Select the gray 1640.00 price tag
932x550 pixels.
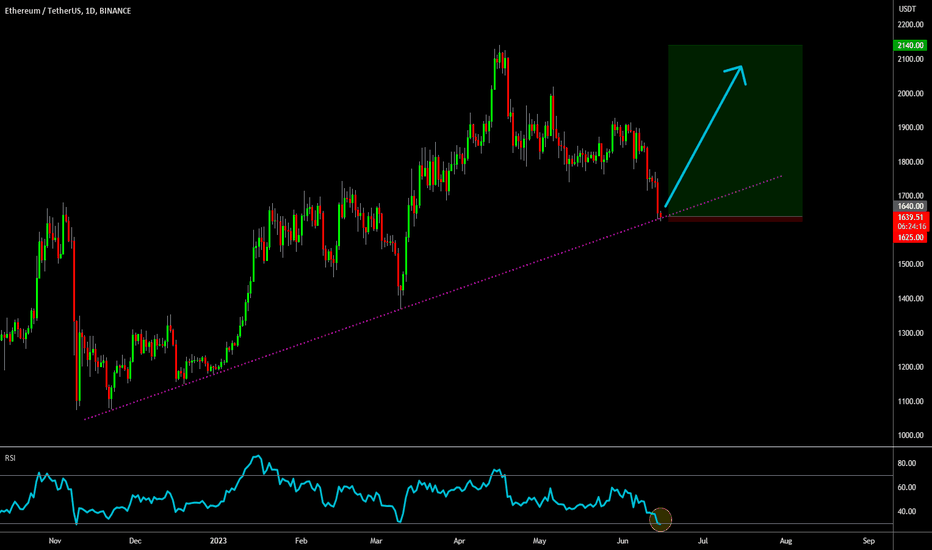[911, 206]
